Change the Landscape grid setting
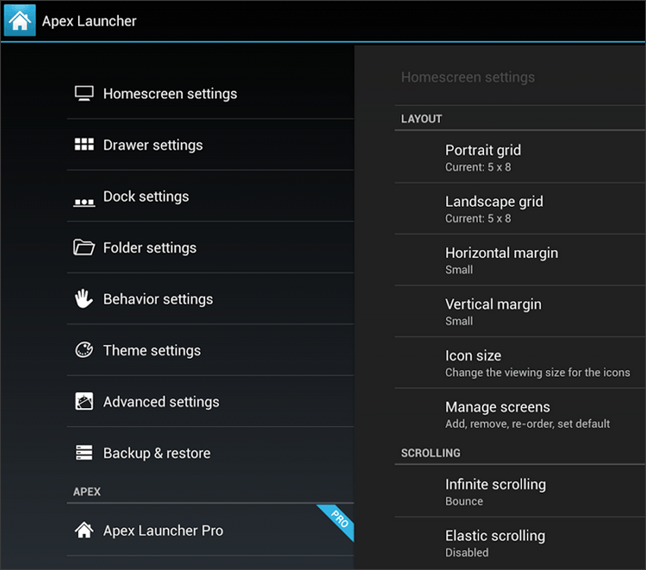This screenshot has width=646, height=570. (520, 209)
